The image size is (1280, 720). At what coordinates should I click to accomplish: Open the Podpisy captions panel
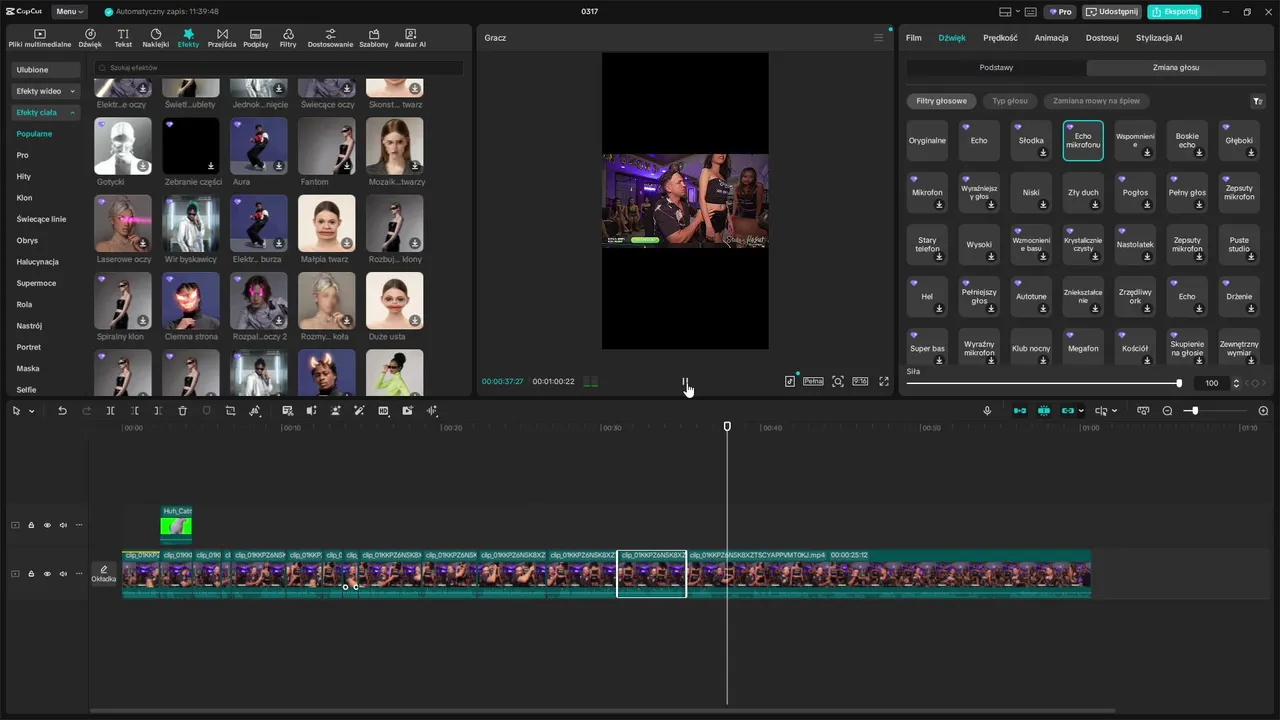[255, 38]
